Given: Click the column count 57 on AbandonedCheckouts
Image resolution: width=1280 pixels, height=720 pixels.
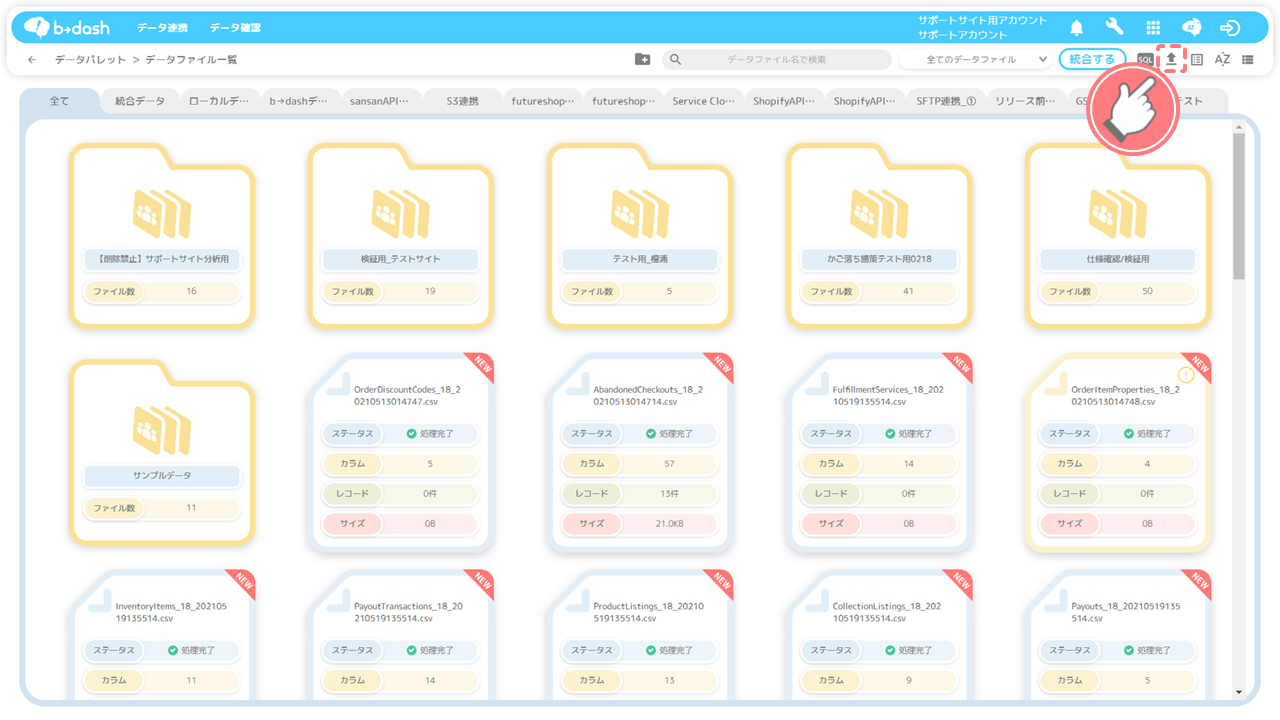Looking at the screenshot, I should tap(669, 464).
